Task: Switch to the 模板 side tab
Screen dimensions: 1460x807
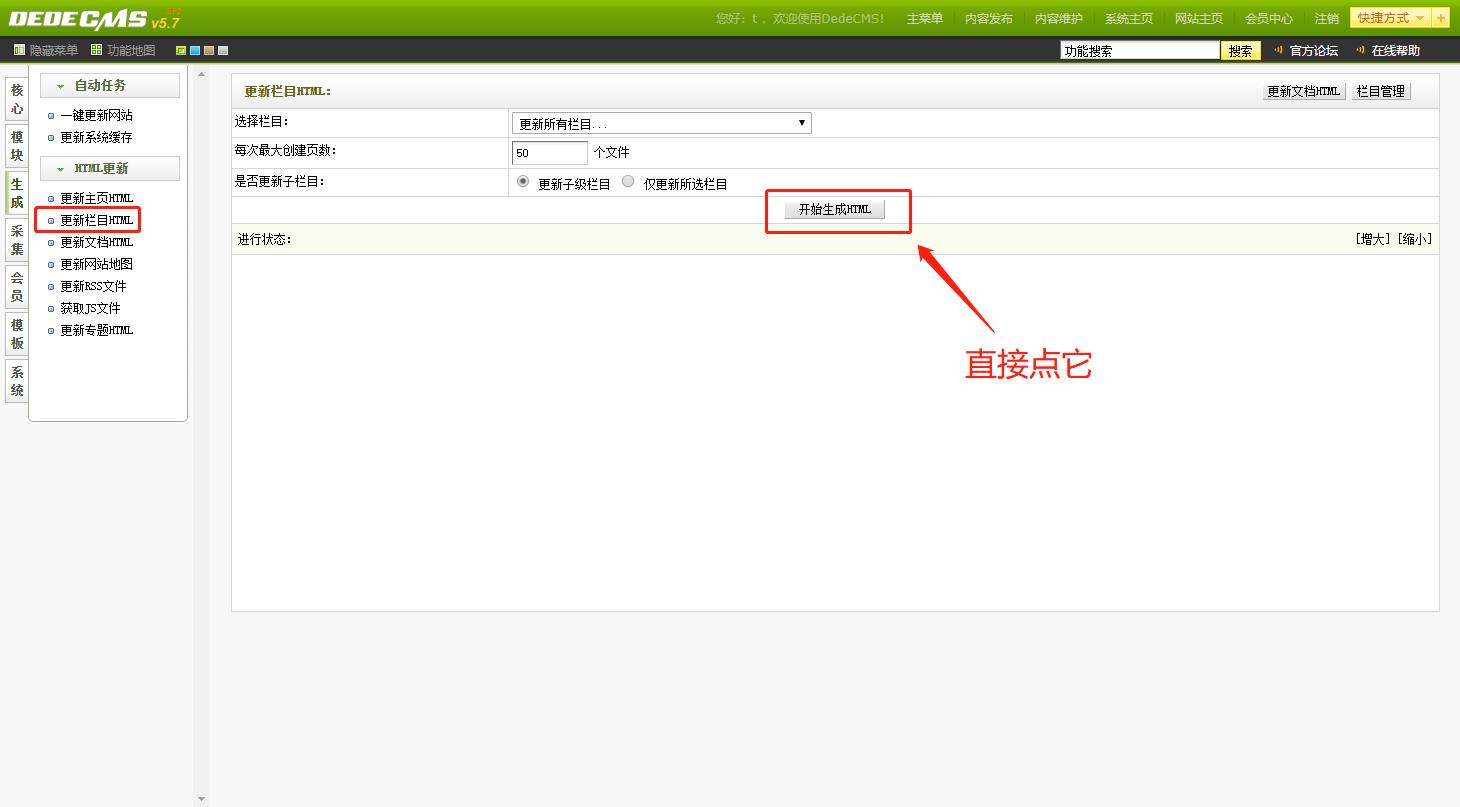Action: pyautogui.click(x=17, y=334)
